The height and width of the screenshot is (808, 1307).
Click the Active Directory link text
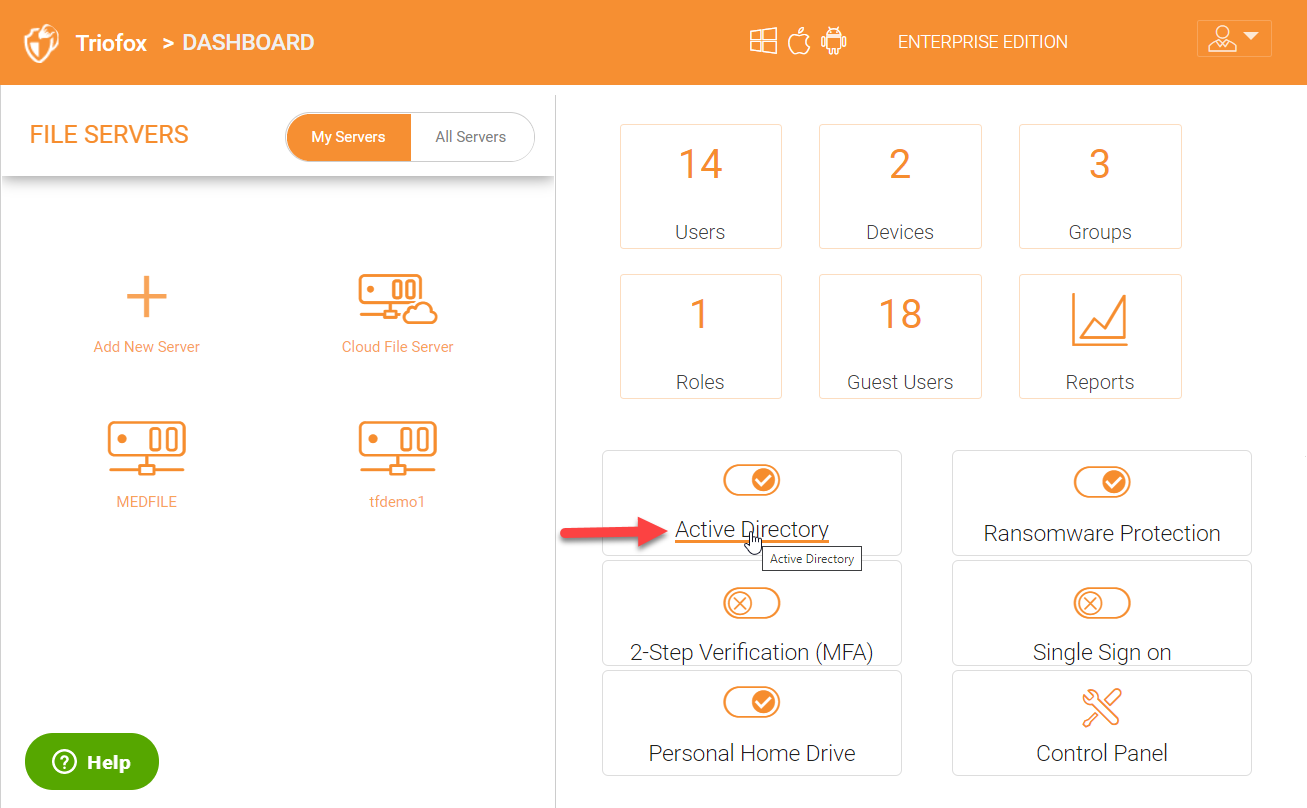click(752, 530)
